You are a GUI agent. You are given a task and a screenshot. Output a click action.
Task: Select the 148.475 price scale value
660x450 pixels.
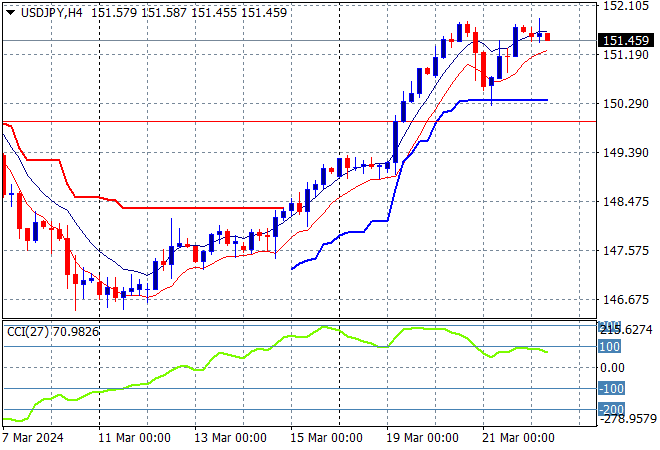pos(626,201)
